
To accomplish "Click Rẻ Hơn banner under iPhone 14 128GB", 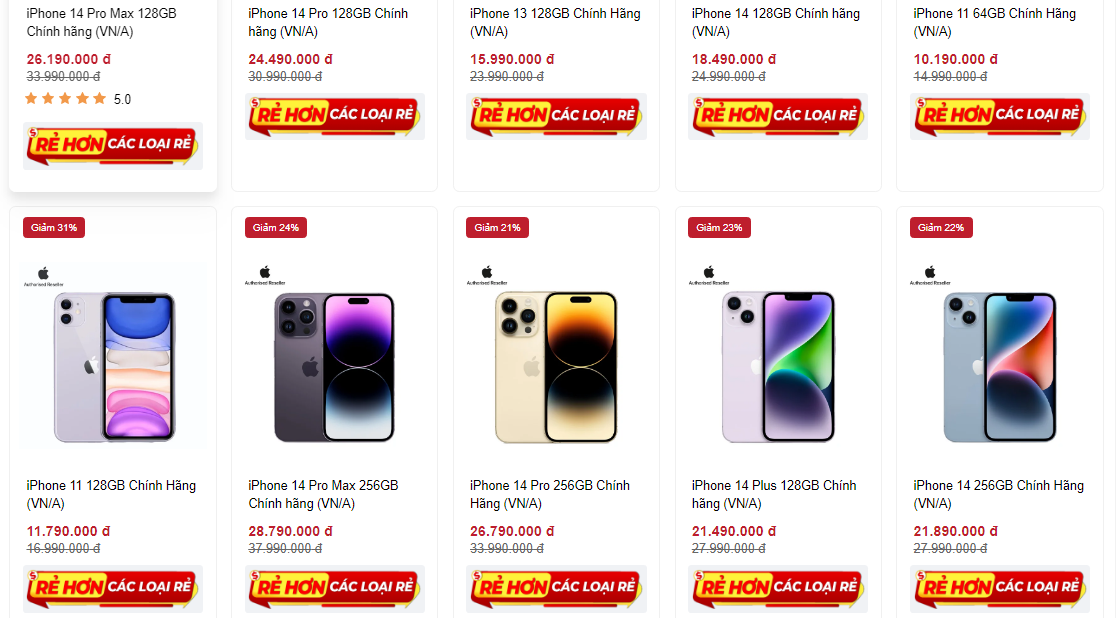I will click(778, 116).
